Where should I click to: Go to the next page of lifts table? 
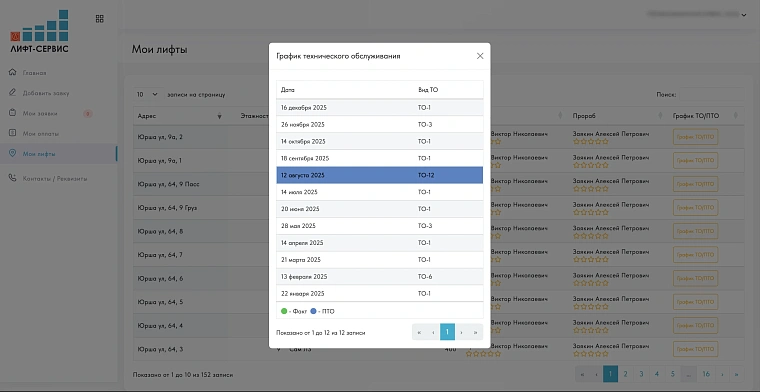click(723, 374)
